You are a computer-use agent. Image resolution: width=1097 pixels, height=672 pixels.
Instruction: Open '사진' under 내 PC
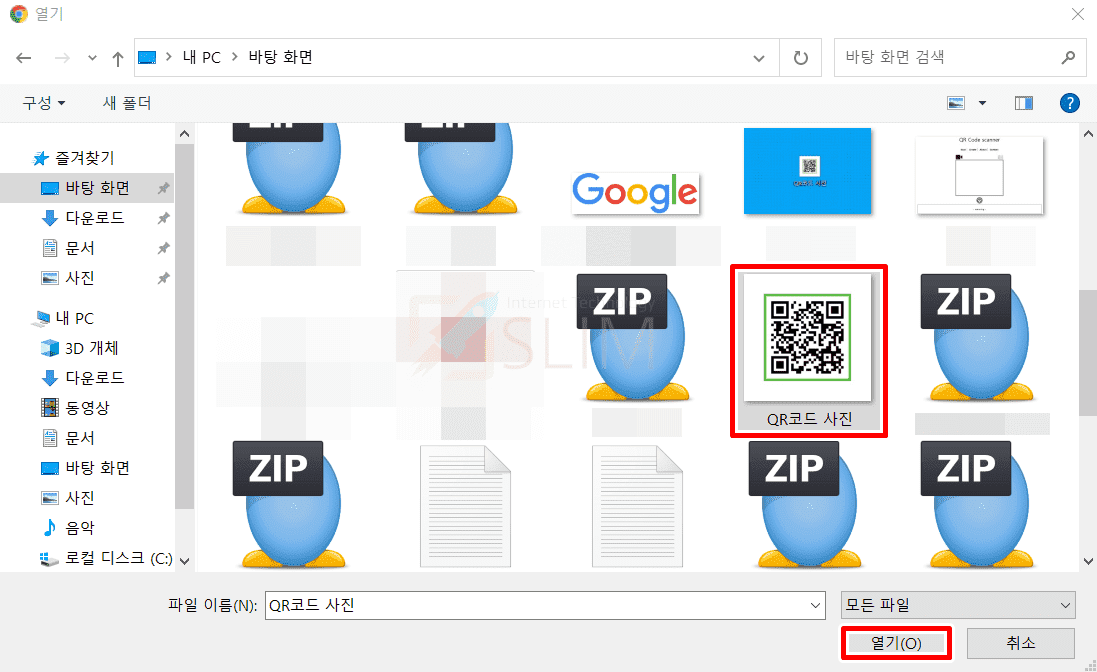[x=80, y=499]
